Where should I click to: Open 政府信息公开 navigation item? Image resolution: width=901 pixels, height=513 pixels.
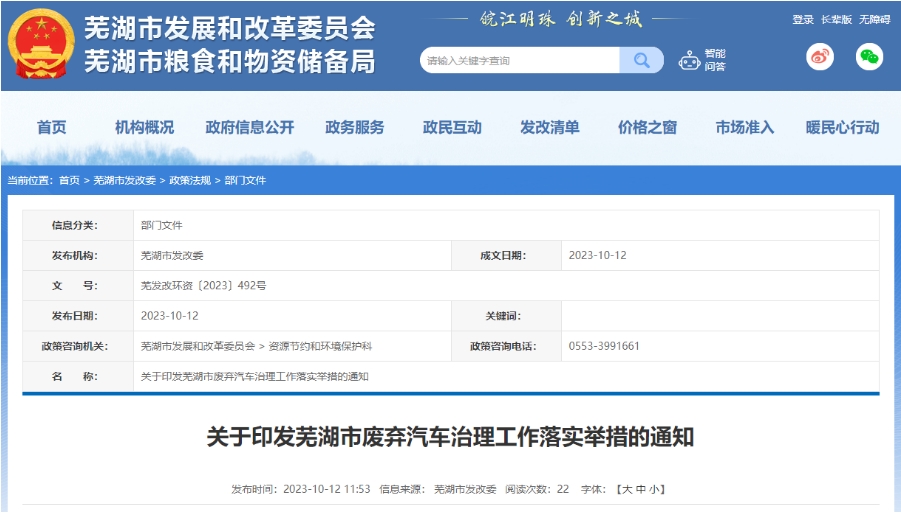[x=250, y=128]
